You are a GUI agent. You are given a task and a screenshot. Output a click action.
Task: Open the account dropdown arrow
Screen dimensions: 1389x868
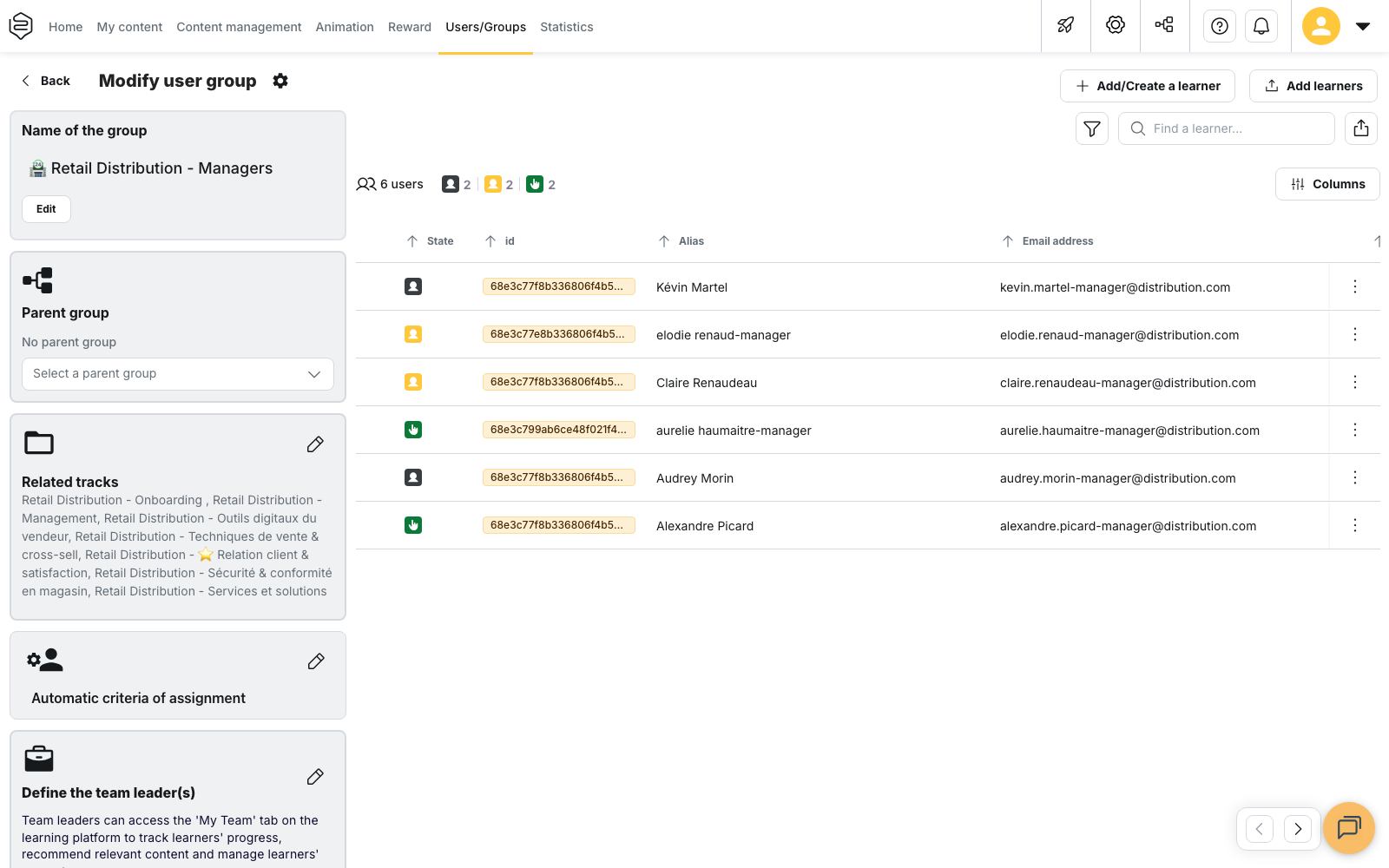click(x=1363, y=26)
